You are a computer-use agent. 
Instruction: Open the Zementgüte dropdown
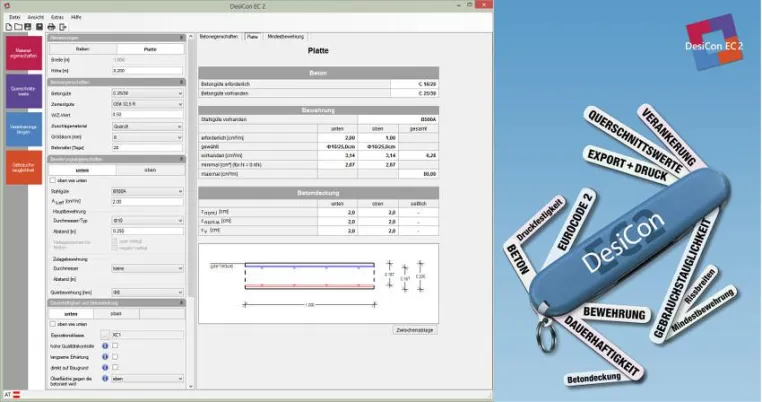(x=147, y=104)
